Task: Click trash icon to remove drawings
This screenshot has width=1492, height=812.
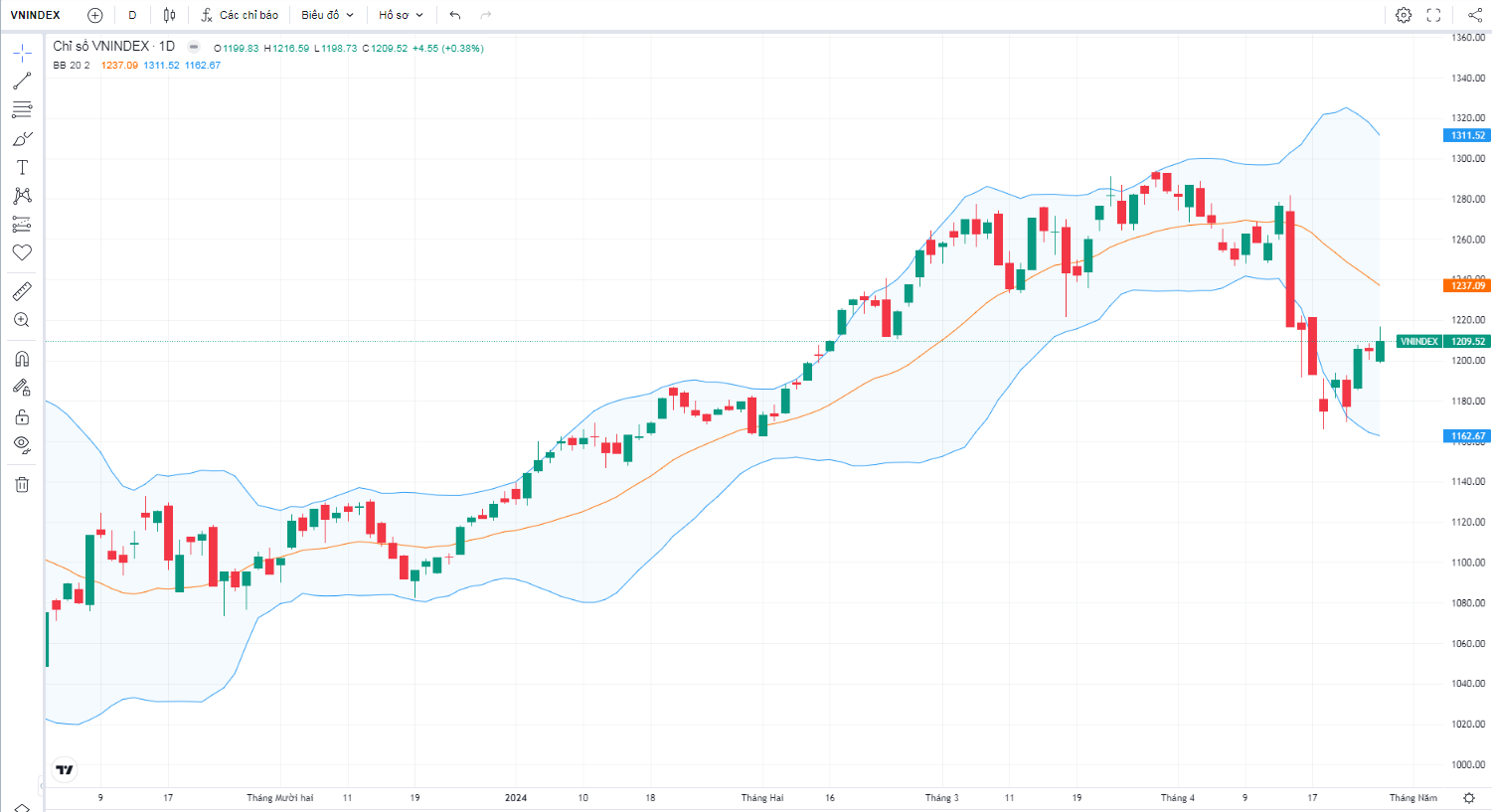Action: click(22, 484)
